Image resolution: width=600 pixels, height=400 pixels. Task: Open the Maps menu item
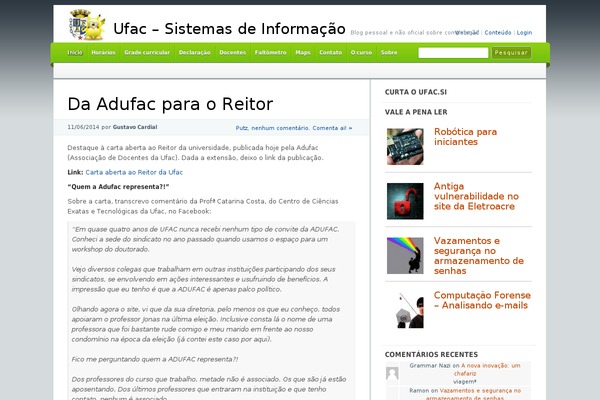[303, 52]
